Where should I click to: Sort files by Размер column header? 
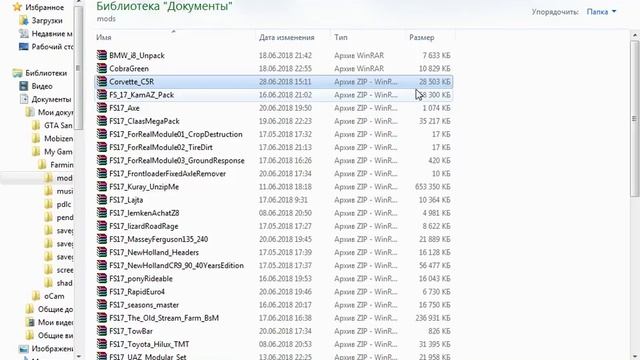pos(422,37)
